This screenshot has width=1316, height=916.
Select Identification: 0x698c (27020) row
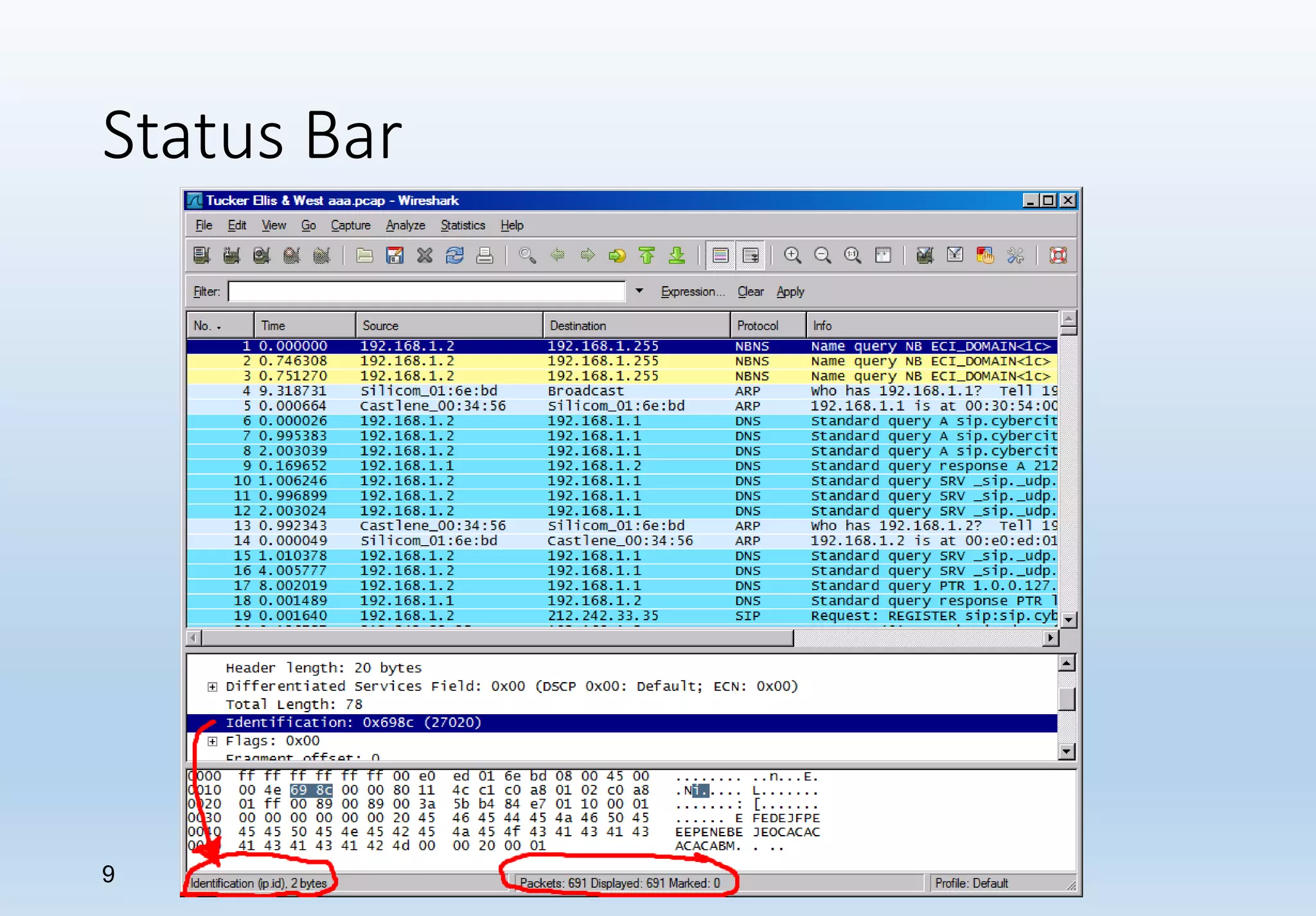(x=622, y=723)
